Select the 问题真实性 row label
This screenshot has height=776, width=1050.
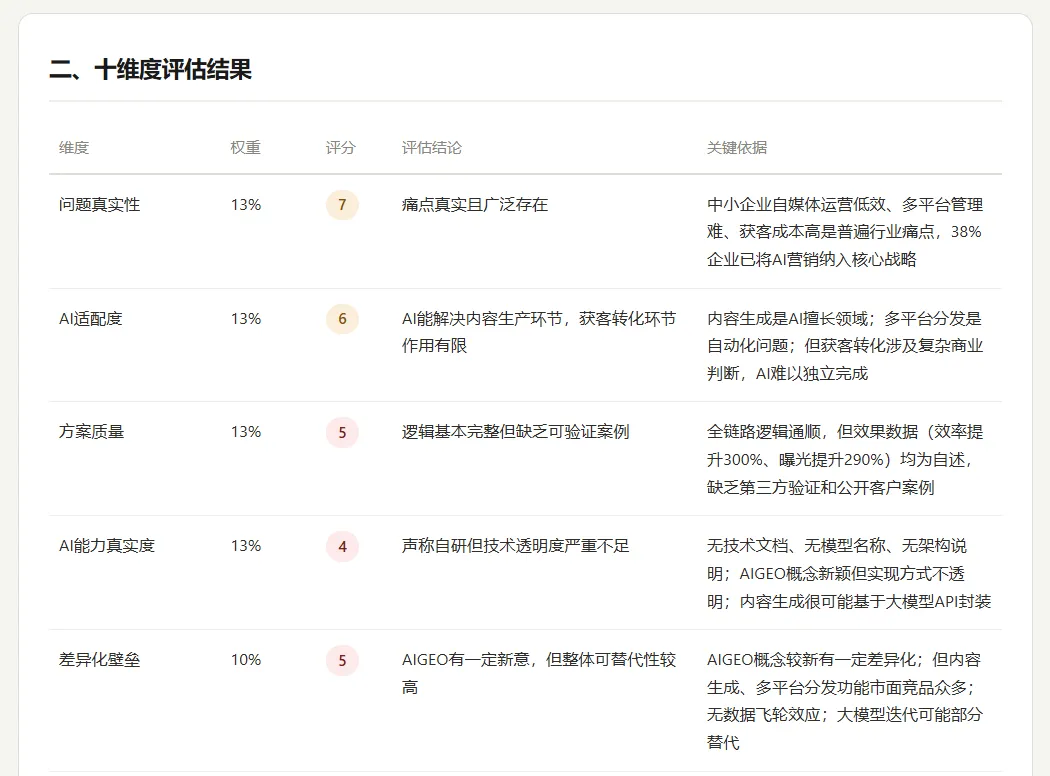pos(100,205)
